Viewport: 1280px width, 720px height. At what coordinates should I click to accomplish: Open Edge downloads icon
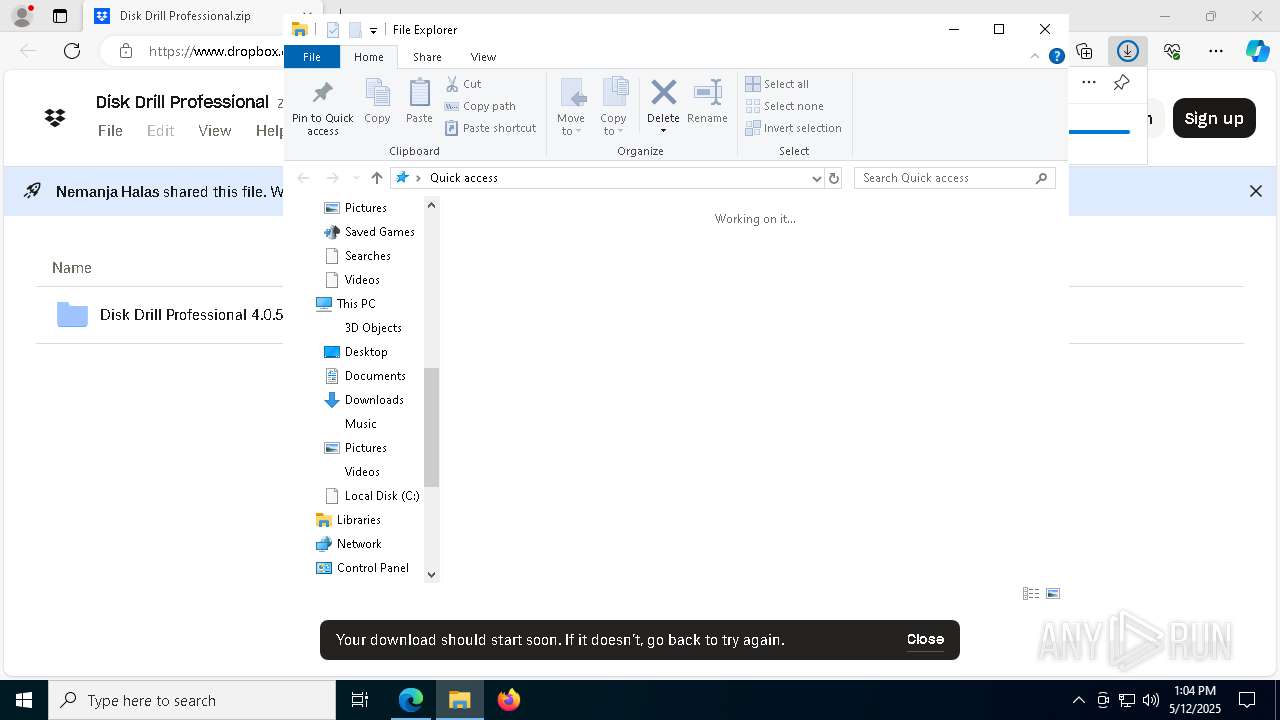(1128, 51)
